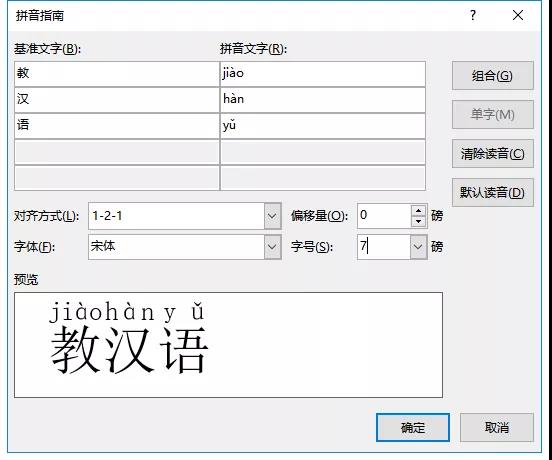This screenshot has height=460, width=552.
Task: Click the 偏移量 value field
Action: tap(384, 216)
